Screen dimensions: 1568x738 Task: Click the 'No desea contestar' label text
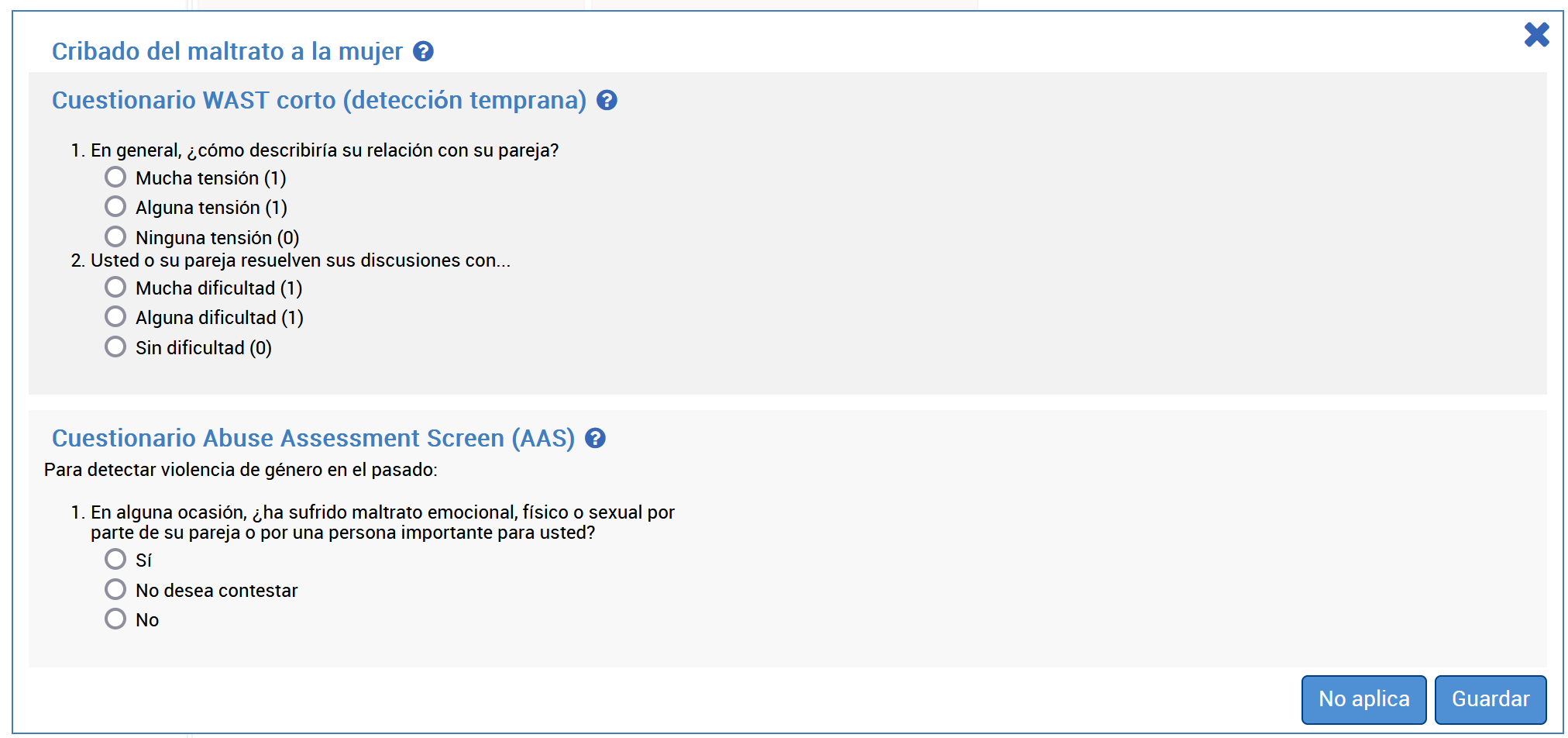(216, 591)
